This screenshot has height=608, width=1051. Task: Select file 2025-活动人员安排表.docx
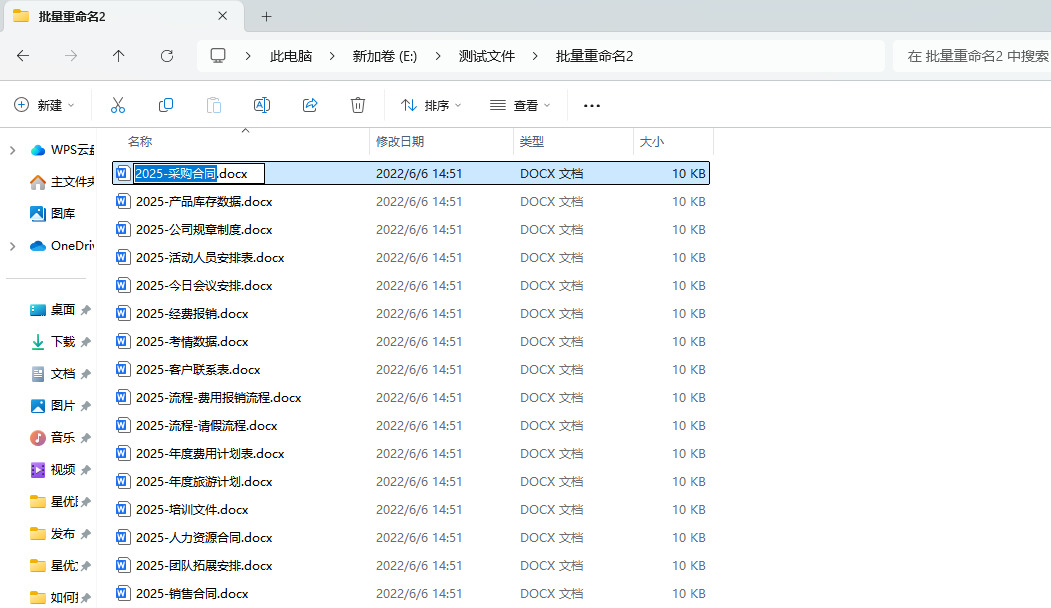click(411, 258)
